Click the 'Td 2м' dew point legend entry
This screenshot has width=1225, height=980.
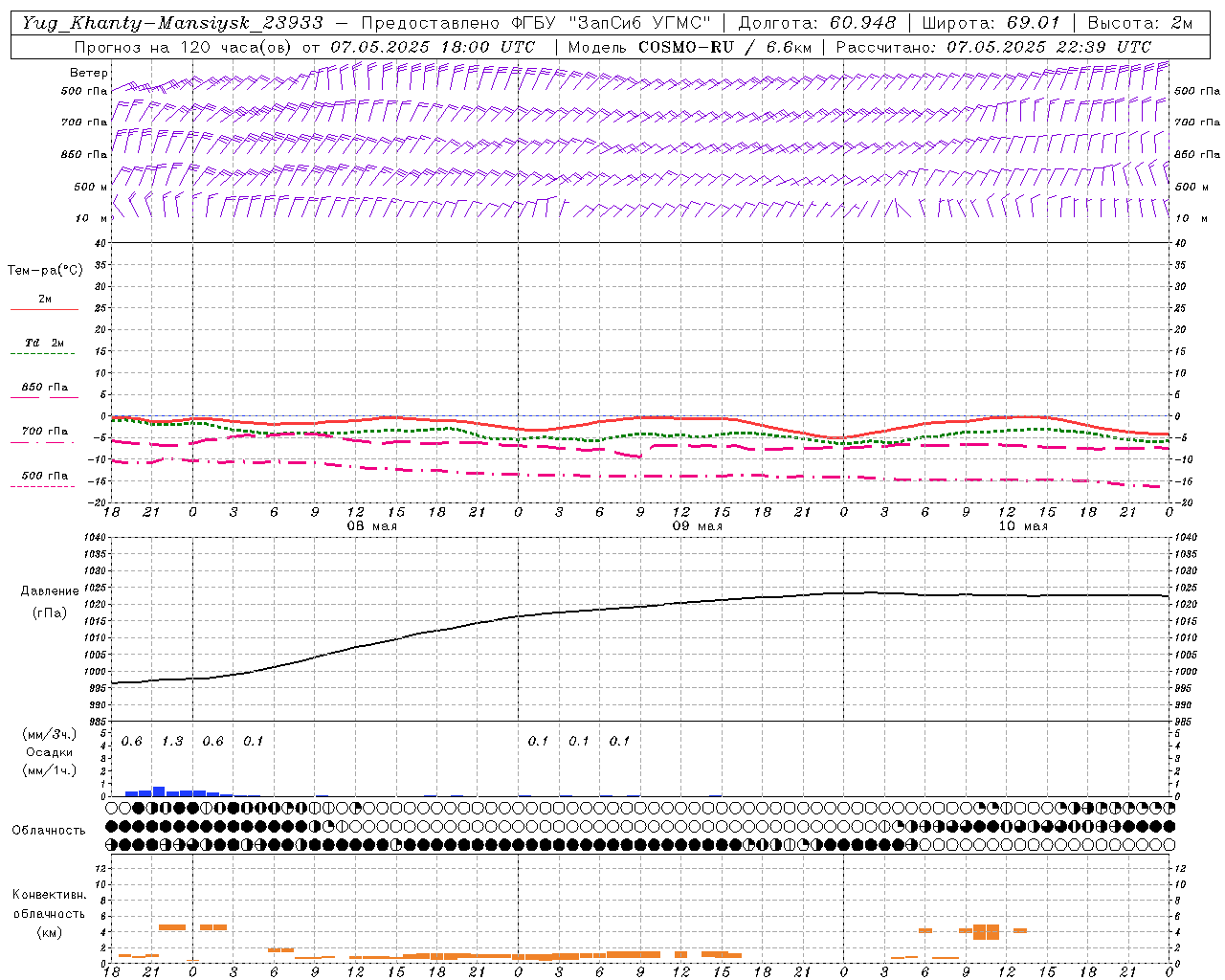[45, 343]
